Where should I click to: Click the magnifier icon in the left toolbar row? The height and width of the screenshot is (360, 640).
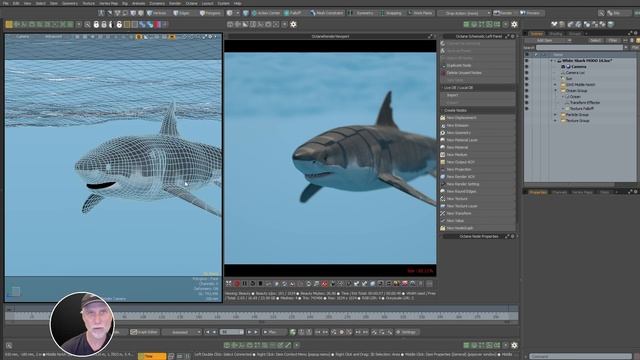click(x=87, y=25)
